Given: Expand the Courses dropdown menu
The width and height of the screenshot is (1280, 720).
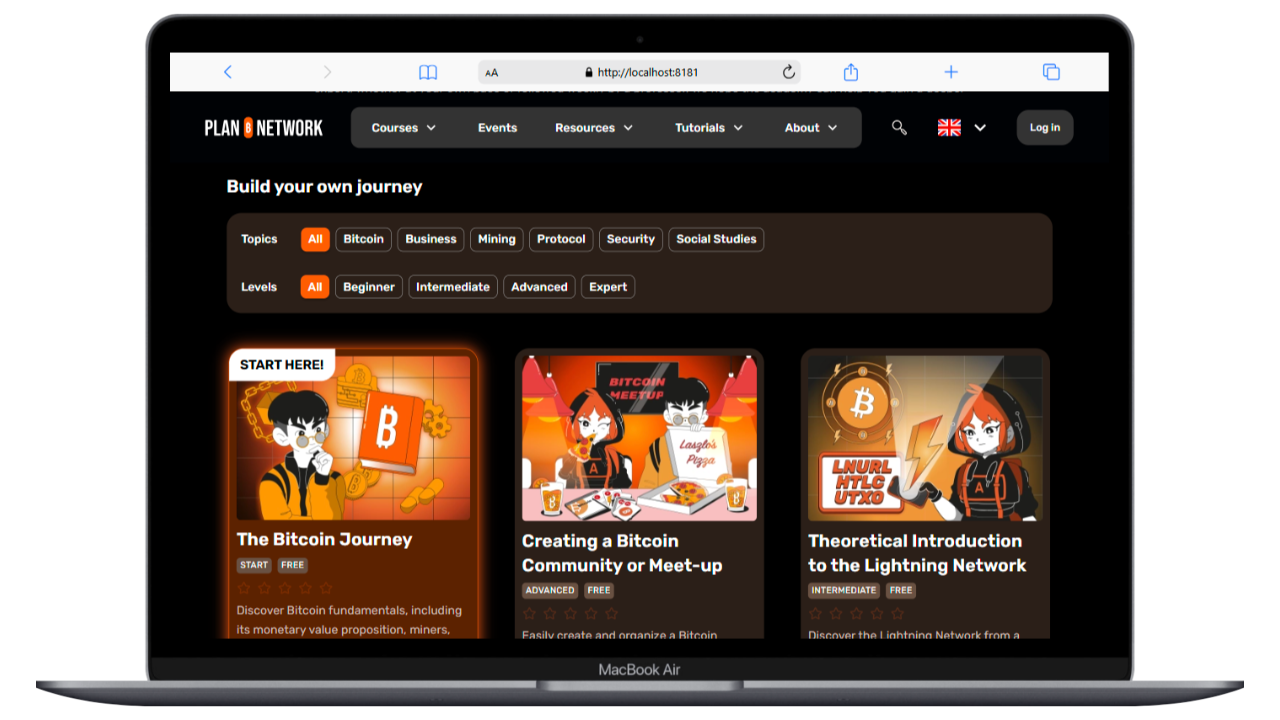Looking at the screenshot, I should pos(403,128).
